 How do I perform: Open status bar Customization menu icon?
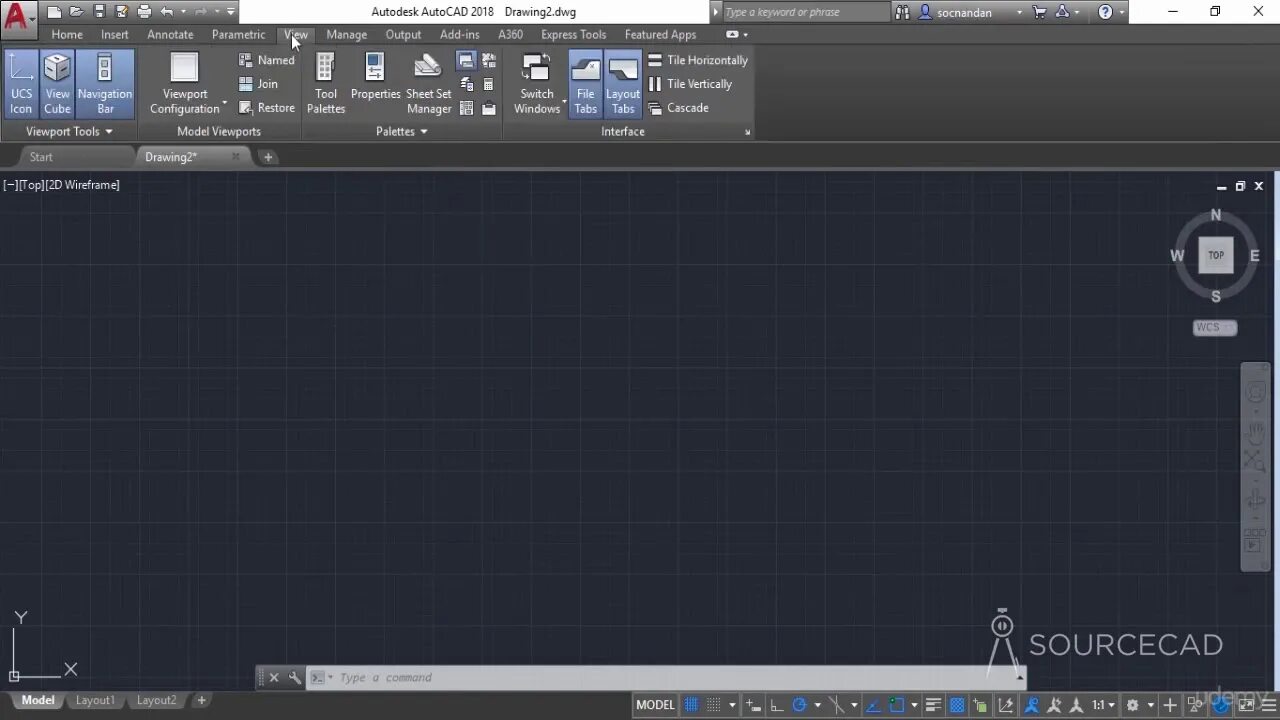(1268, 705)
